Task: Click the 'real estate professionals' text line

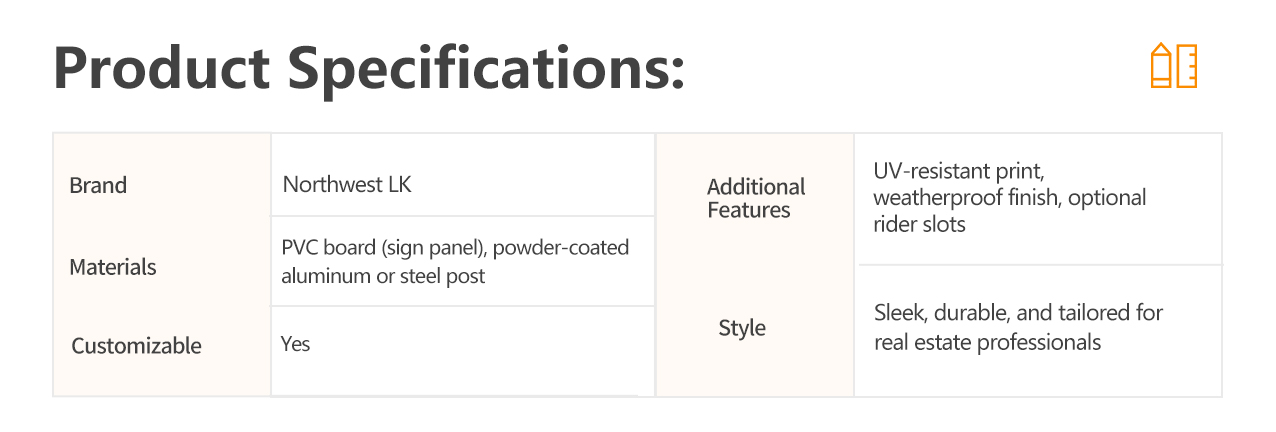Action: coord(987,342)
